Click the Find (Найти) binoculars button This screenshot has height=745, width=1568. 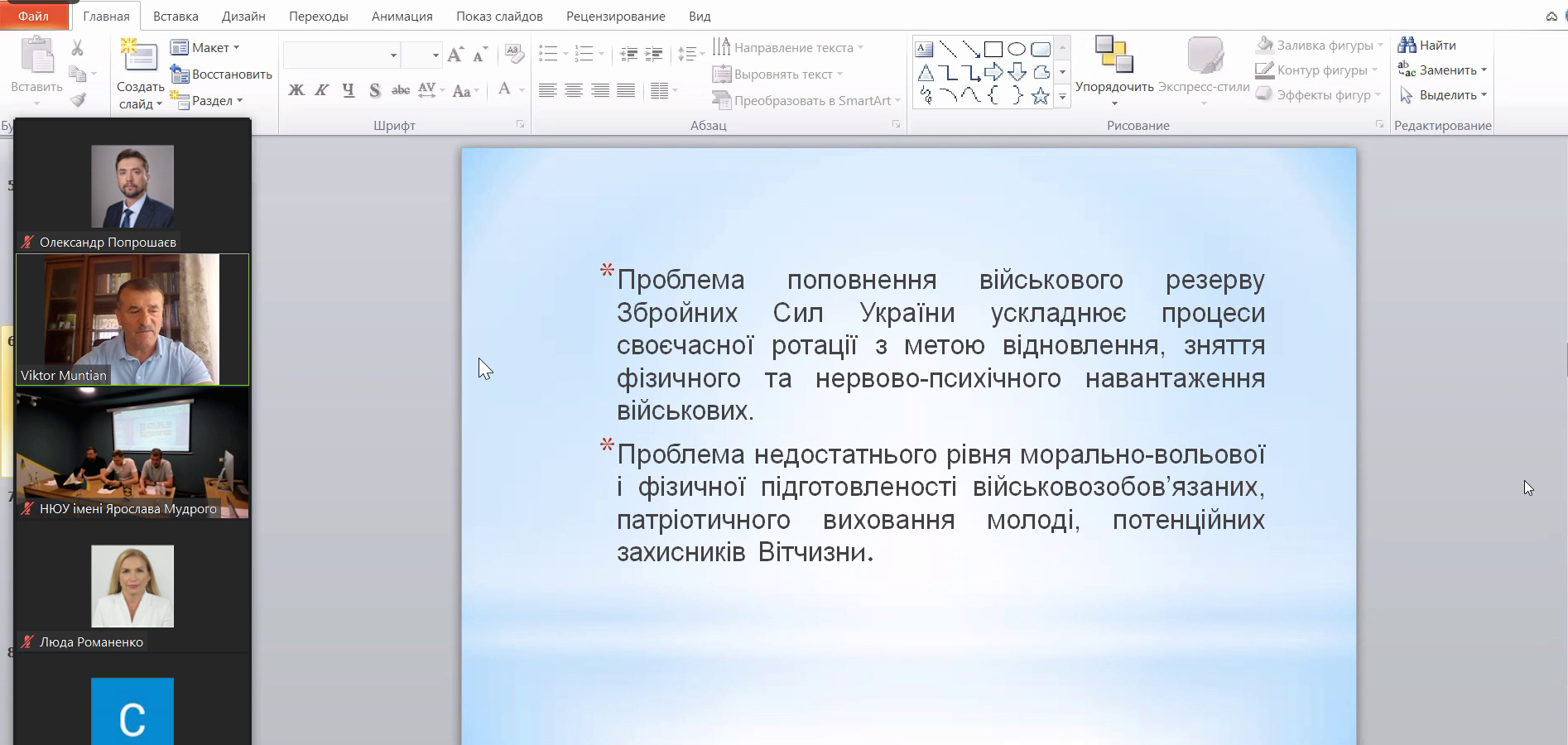1426,46
